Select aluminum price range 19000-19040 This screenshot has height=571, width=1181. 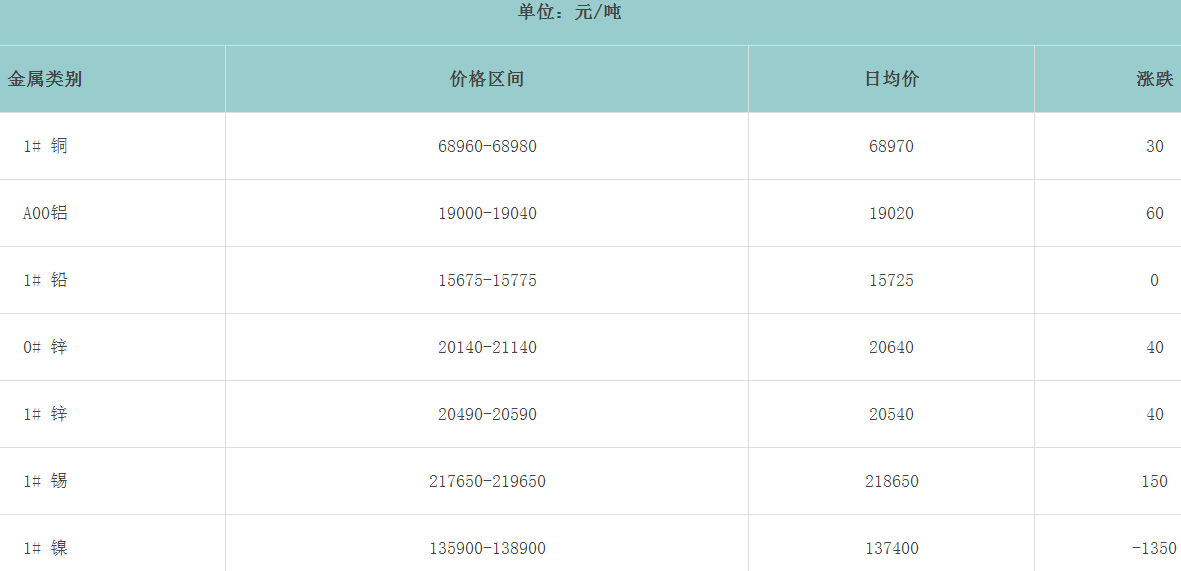pos(487,213)
